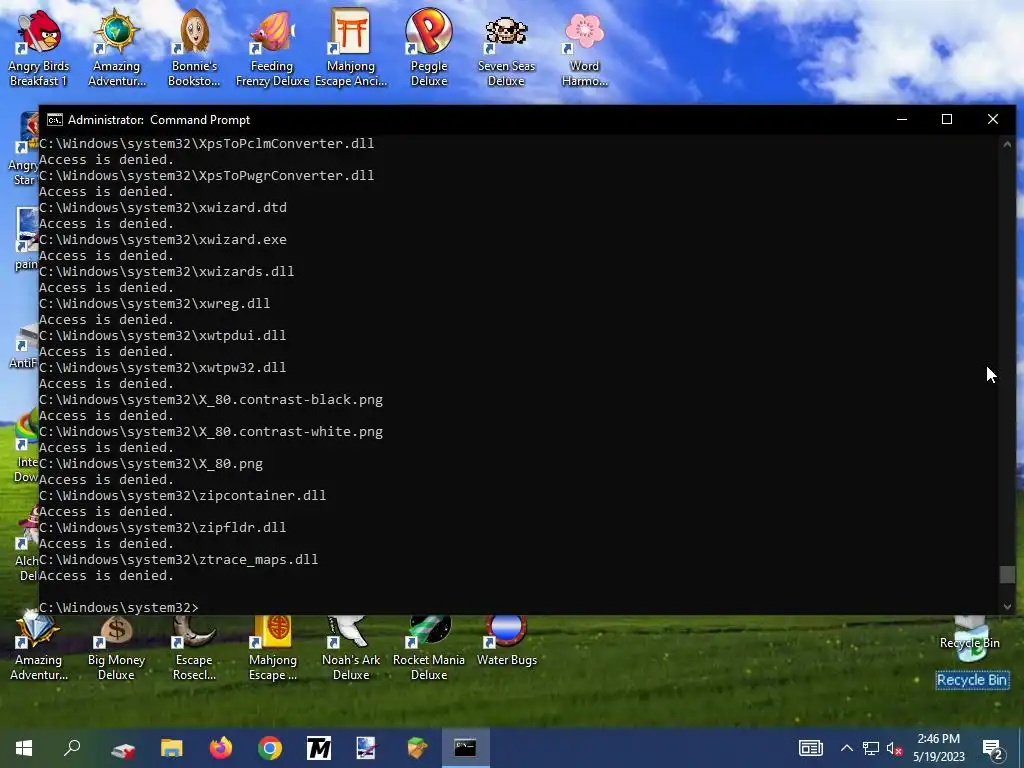Open the grass block taskbar app

coord(417,748)
